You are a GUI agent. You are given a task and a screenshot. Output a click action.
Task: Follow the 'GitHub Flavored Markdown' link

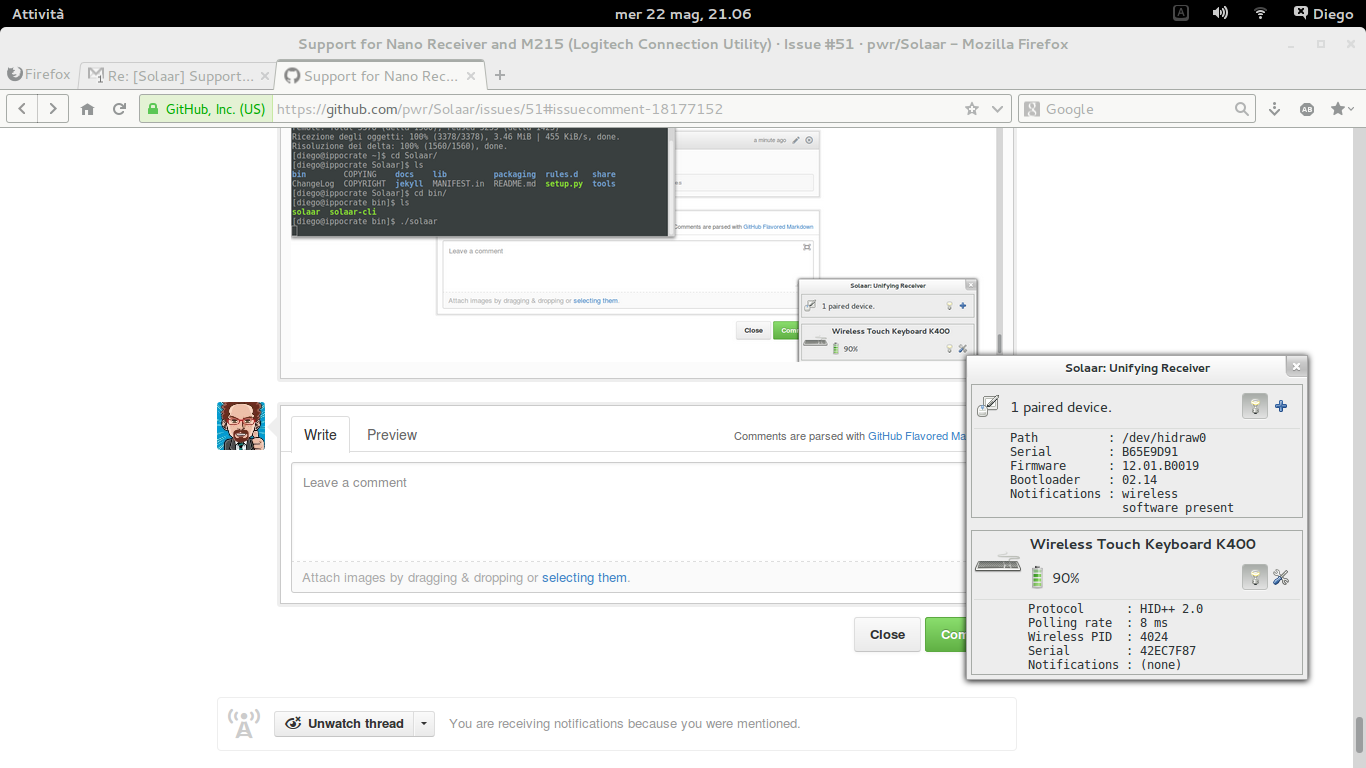point(916,436)
